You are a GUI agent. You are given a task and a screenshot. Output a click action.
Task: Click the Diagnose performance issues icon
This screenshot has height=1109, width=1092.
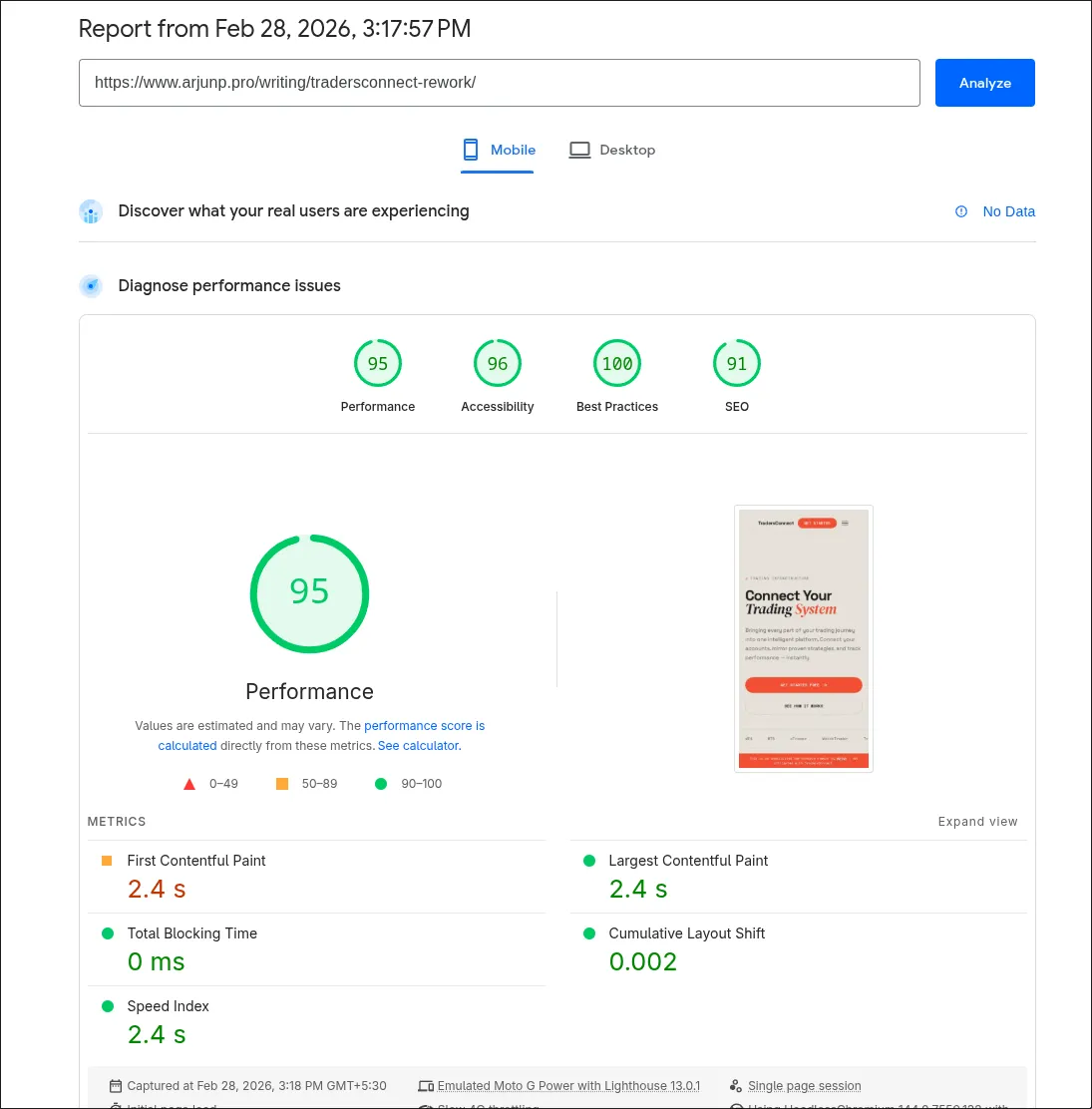91,286
